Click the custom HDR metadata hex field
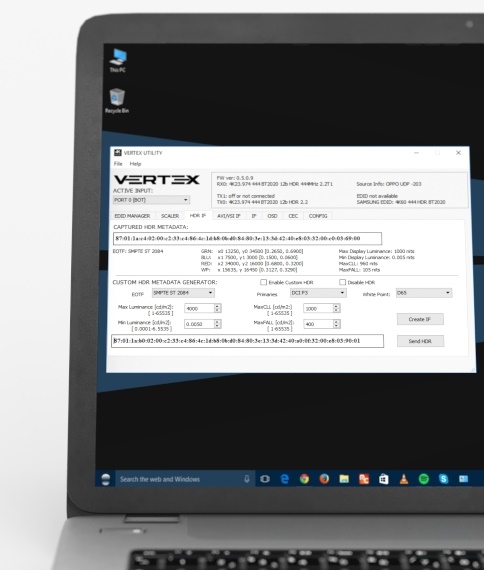The height and width of the screenshot is (570, 484). click(x=247, y=341)
